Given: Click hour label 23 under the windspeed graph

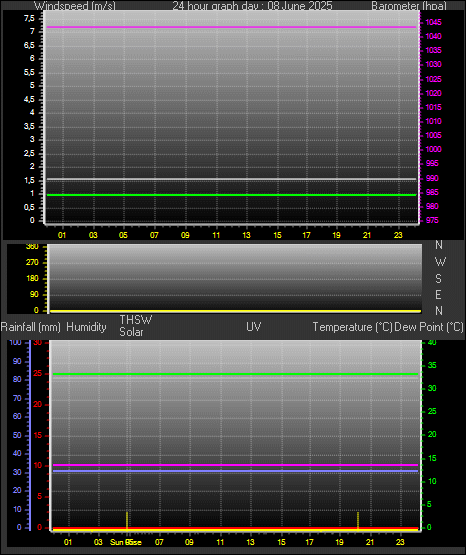Looking at the screenshot, I should point(398,235).
